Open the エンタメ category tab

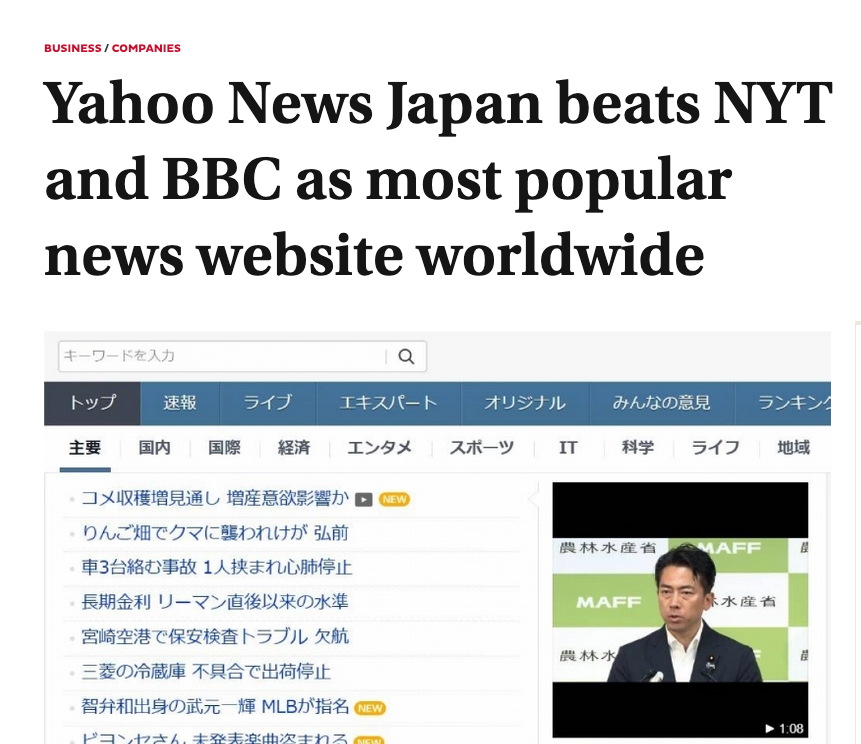[379, 448]
